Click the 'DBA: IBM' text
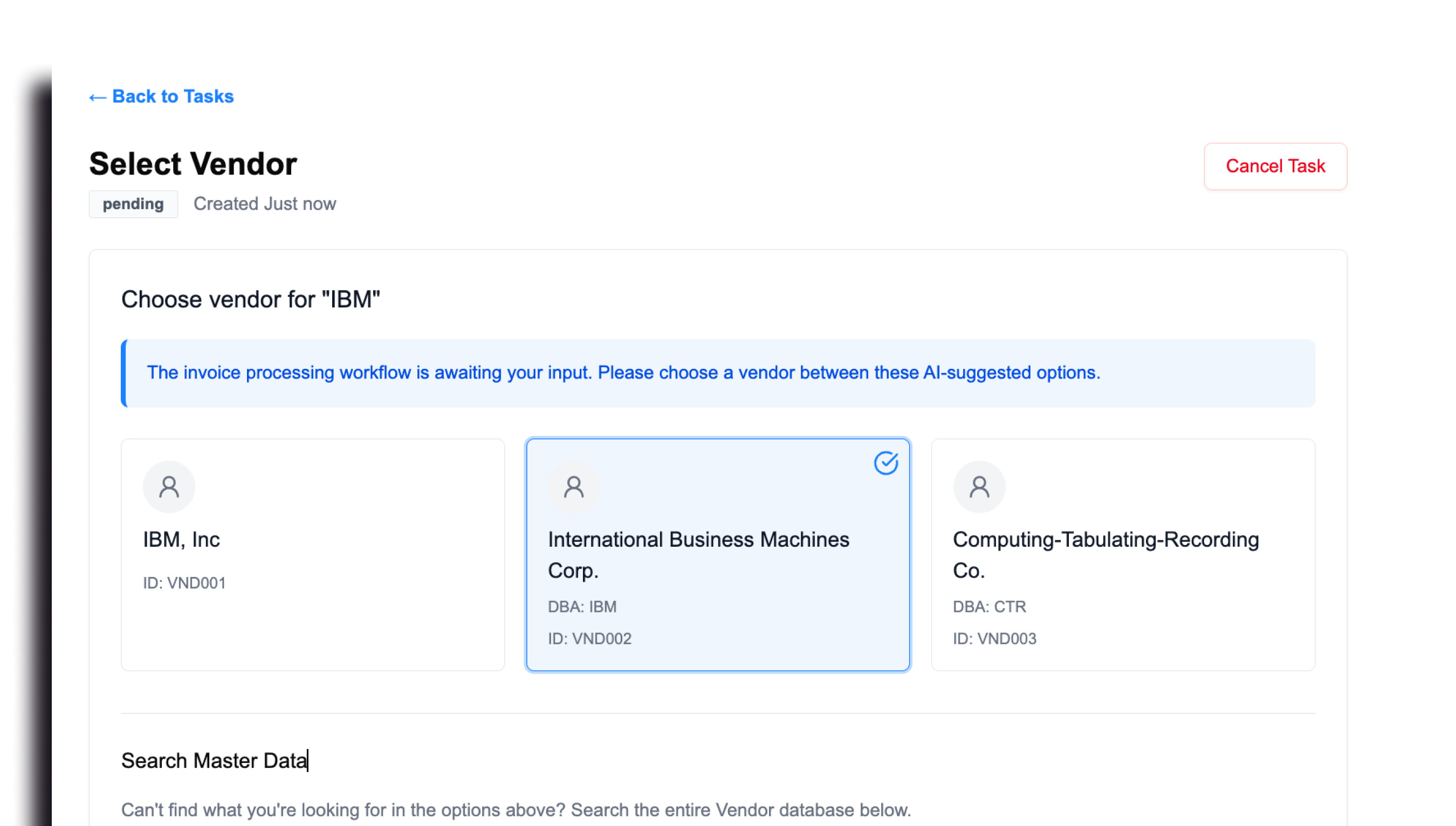This screenshot has height=826, width=1456. (x=582, y=607)
